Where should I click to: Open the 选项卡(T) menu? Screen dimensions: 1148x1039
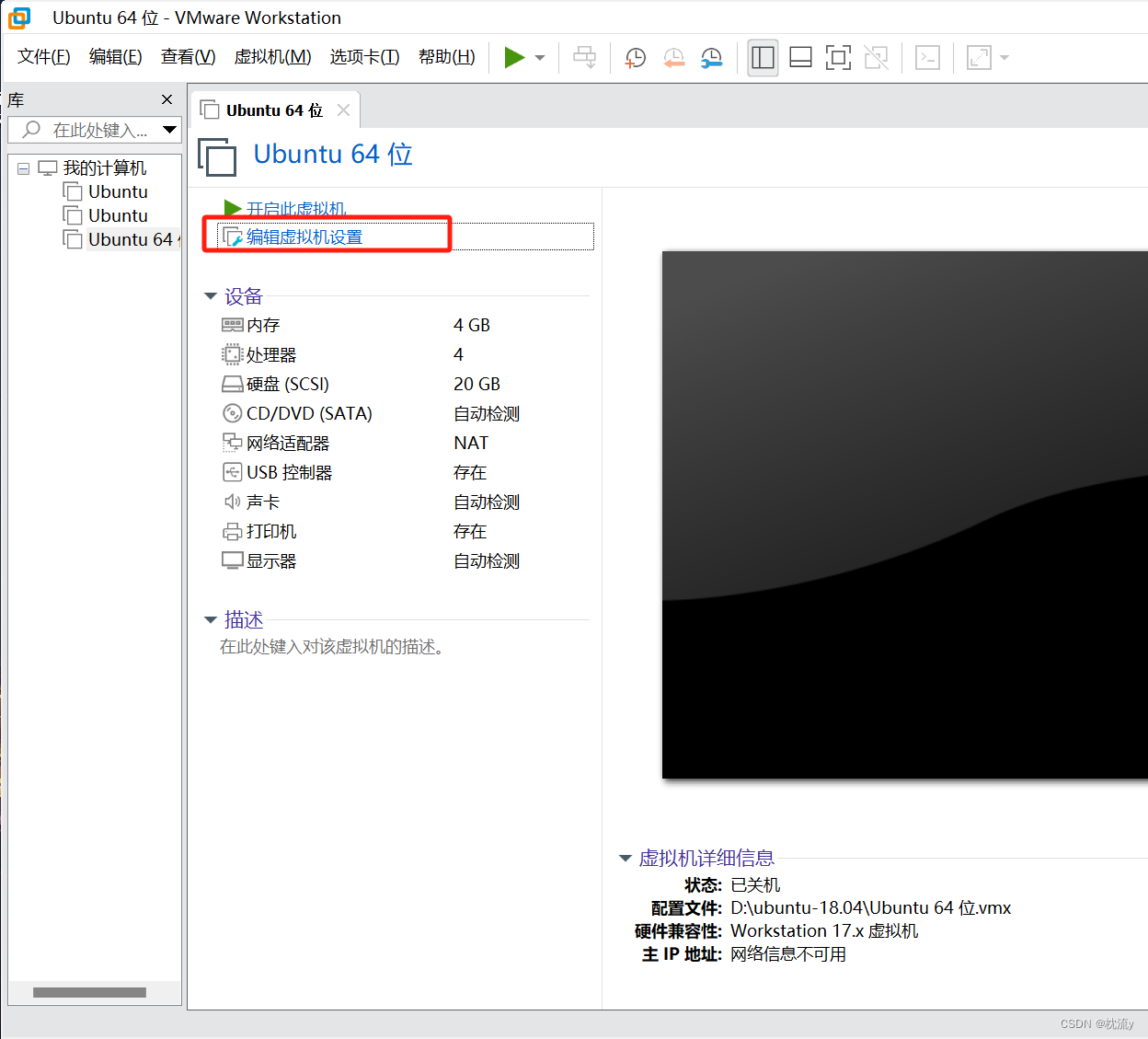click(x=364, y=57)
